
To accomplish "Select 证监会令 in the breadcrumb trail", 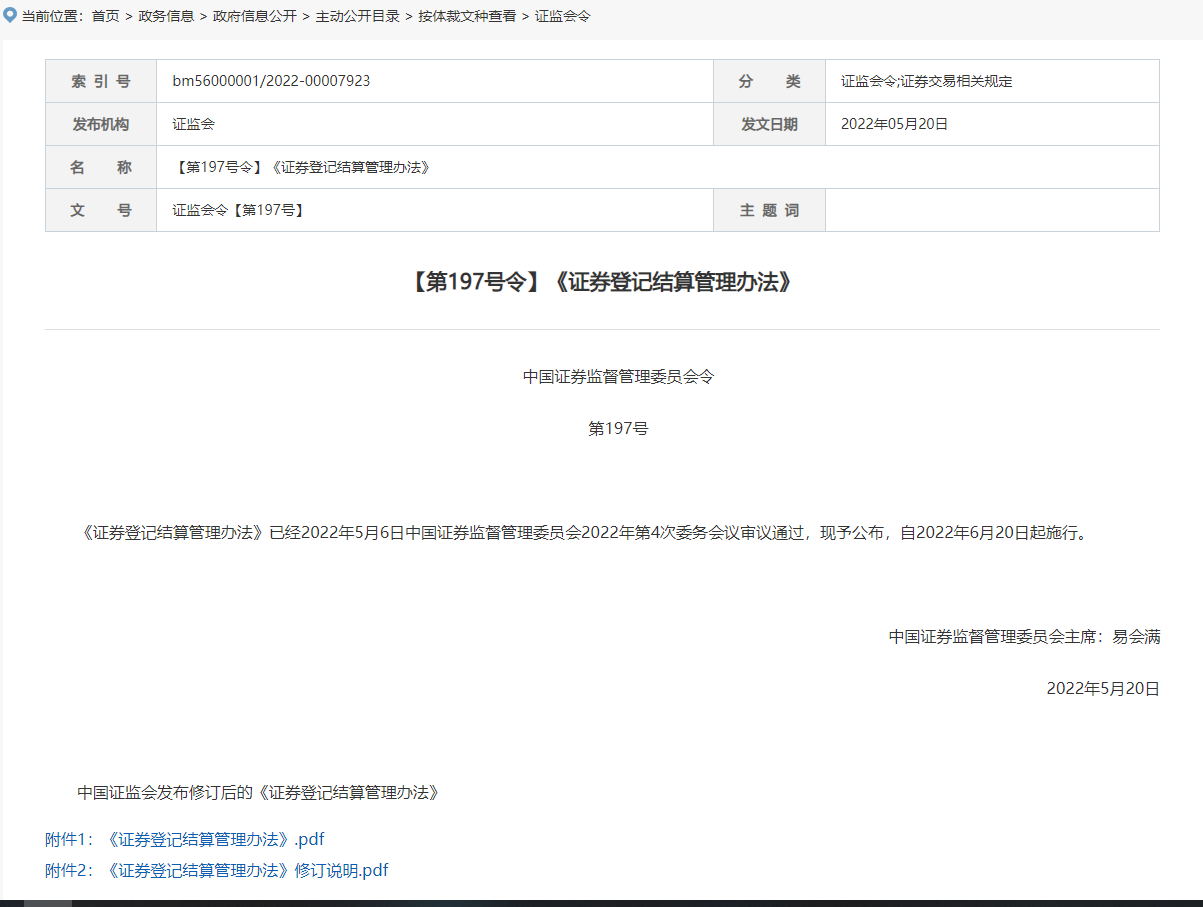I will click(564, 16).
